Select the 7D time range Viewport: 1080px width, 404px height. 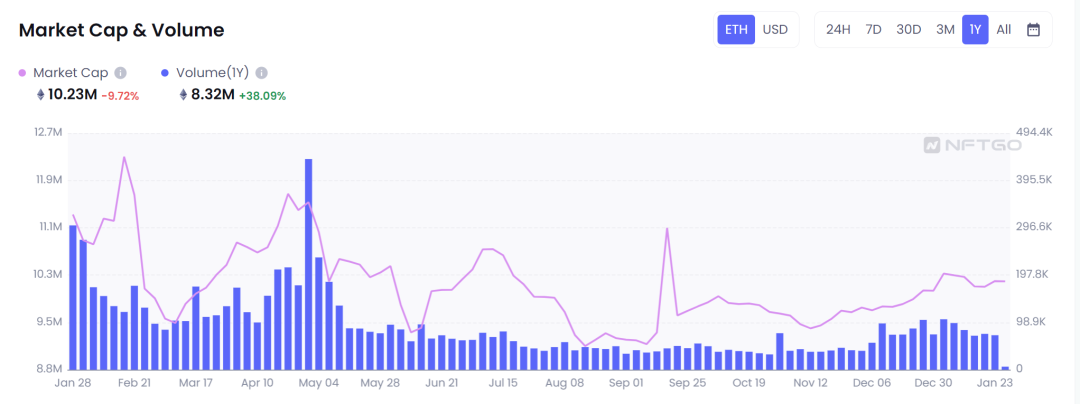(873, 29)
